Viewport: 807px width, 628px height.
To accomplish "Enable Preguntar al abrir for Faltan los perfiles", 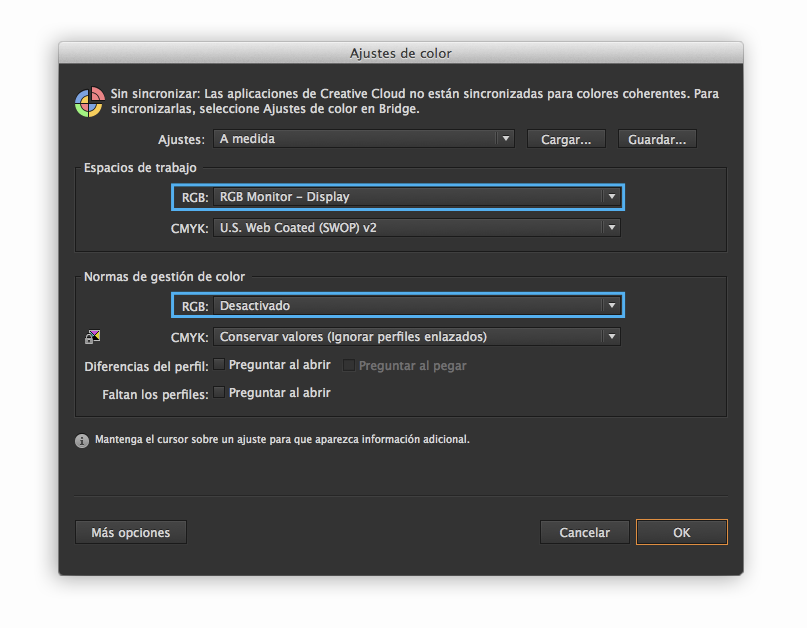I will click(218, 392).
